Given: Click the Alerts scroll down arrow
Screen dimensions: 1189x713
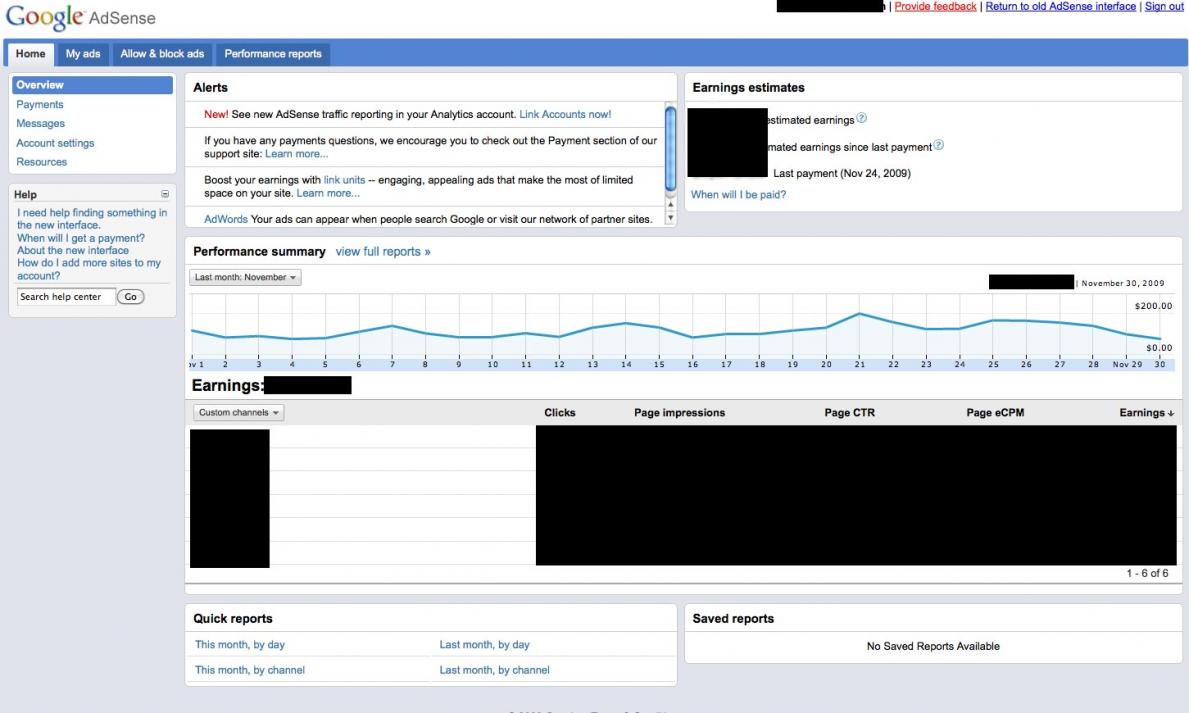Looking at the screenshot, I should [x=670, y=218].
